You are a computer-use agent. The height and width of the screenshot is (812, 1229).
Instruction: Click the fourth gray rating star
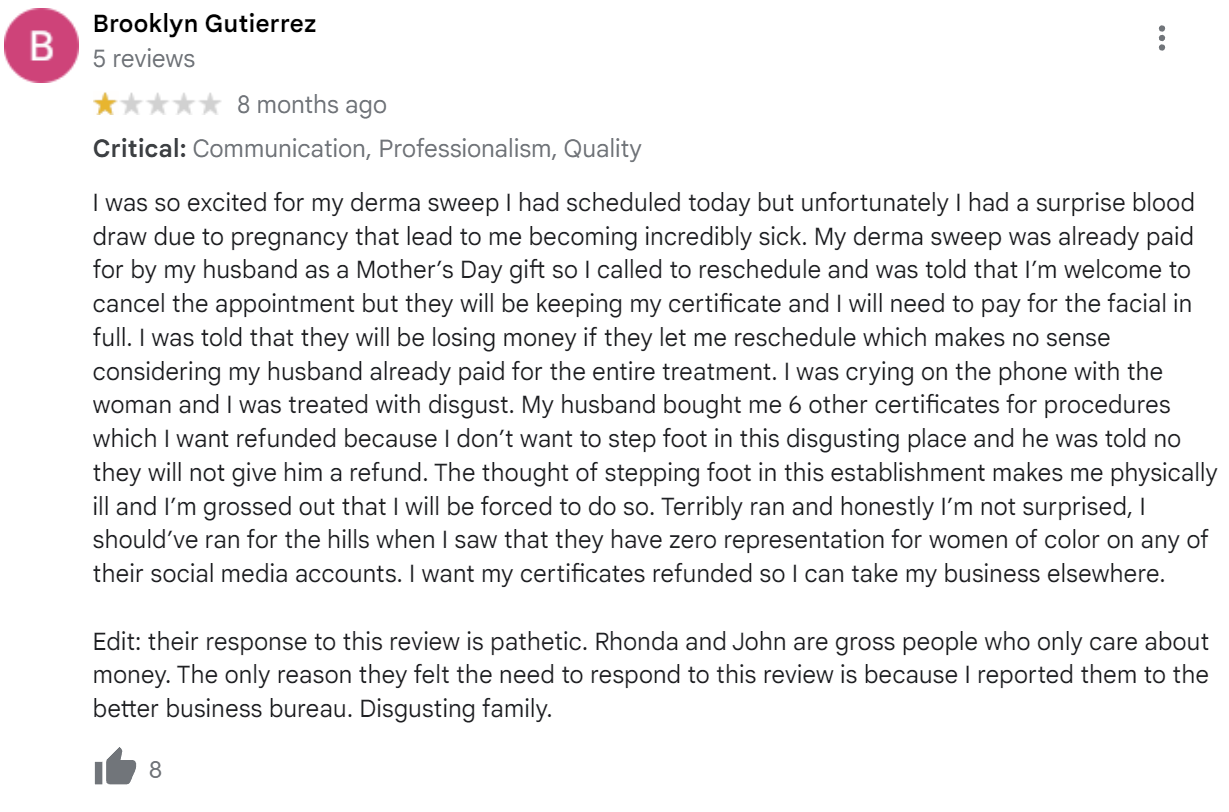(183, 104)
